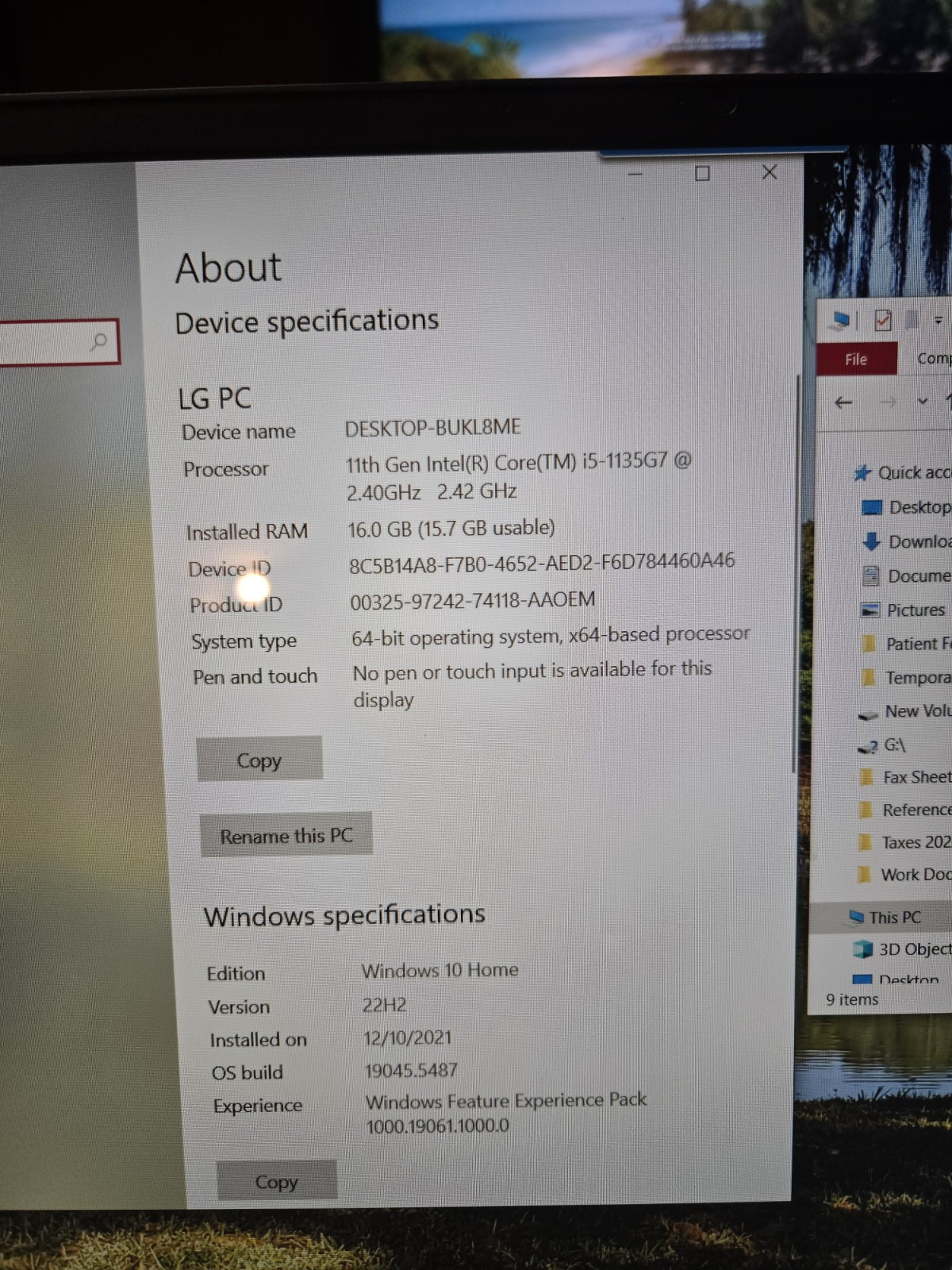
Task: Switch to the Computer ribbon tab
Action: click(x=933, y=359)
